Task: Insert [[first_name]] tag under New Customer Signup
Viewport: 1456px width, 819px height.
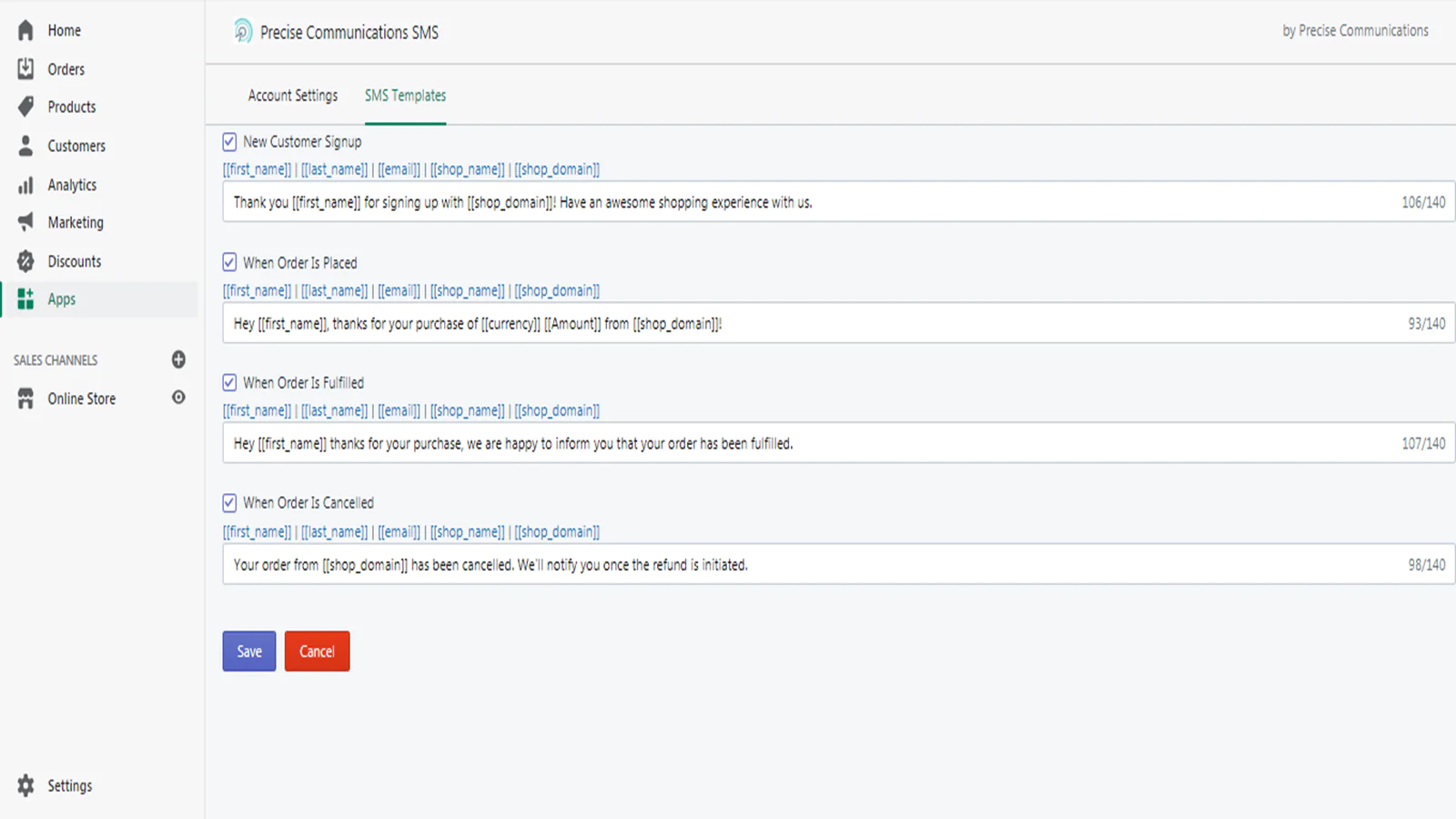Action: [x=257, y=169]
